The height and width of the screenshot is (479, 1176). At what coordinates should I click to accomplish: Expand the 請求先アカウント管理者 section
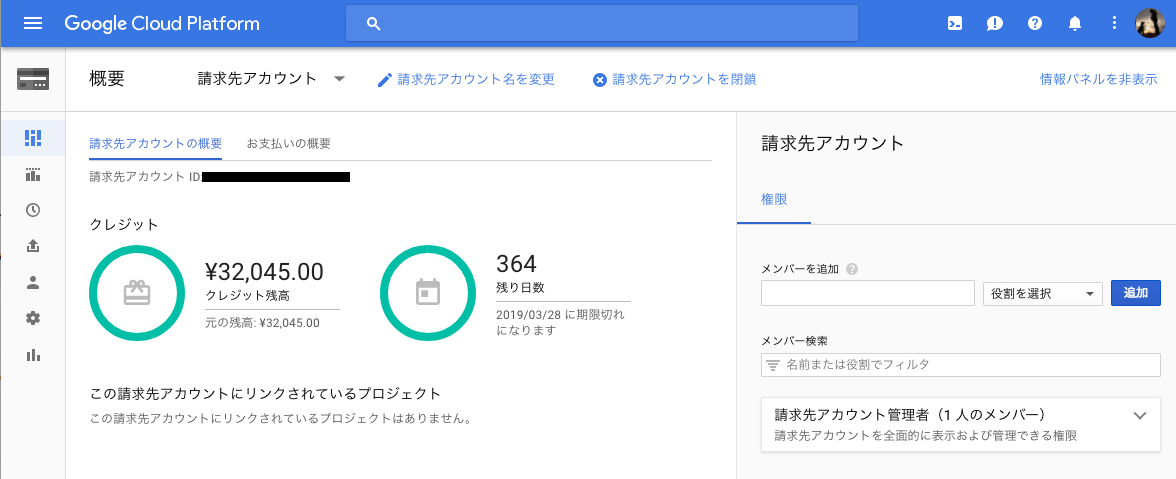[1140, 416]
